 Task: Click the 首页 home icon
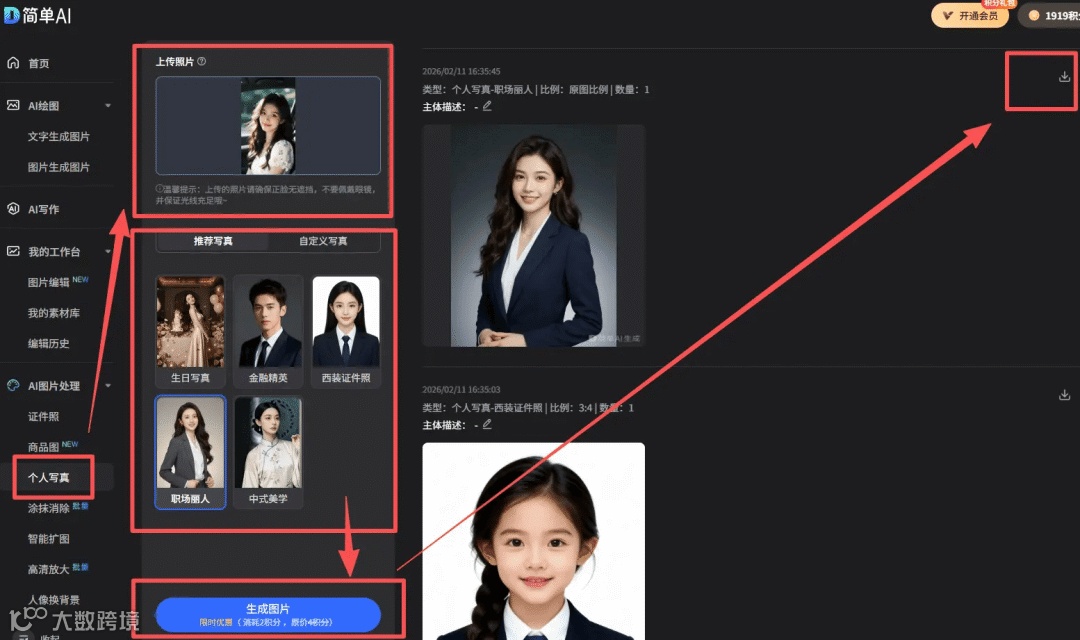pyautogui.click(x=13, y=63)
